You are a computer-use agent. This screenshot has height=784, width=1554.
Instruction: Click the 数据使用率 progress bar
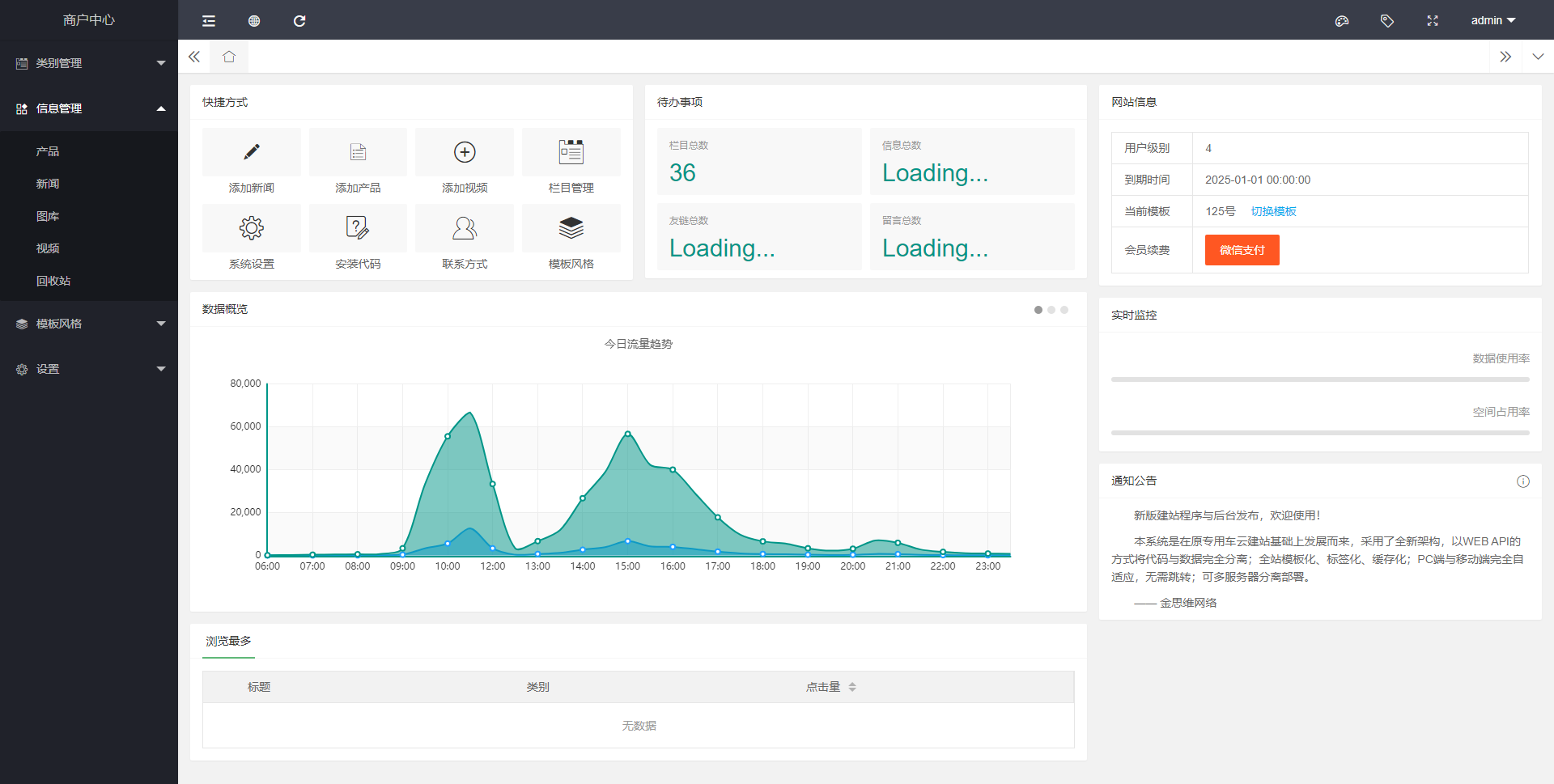pos(1319,379)
